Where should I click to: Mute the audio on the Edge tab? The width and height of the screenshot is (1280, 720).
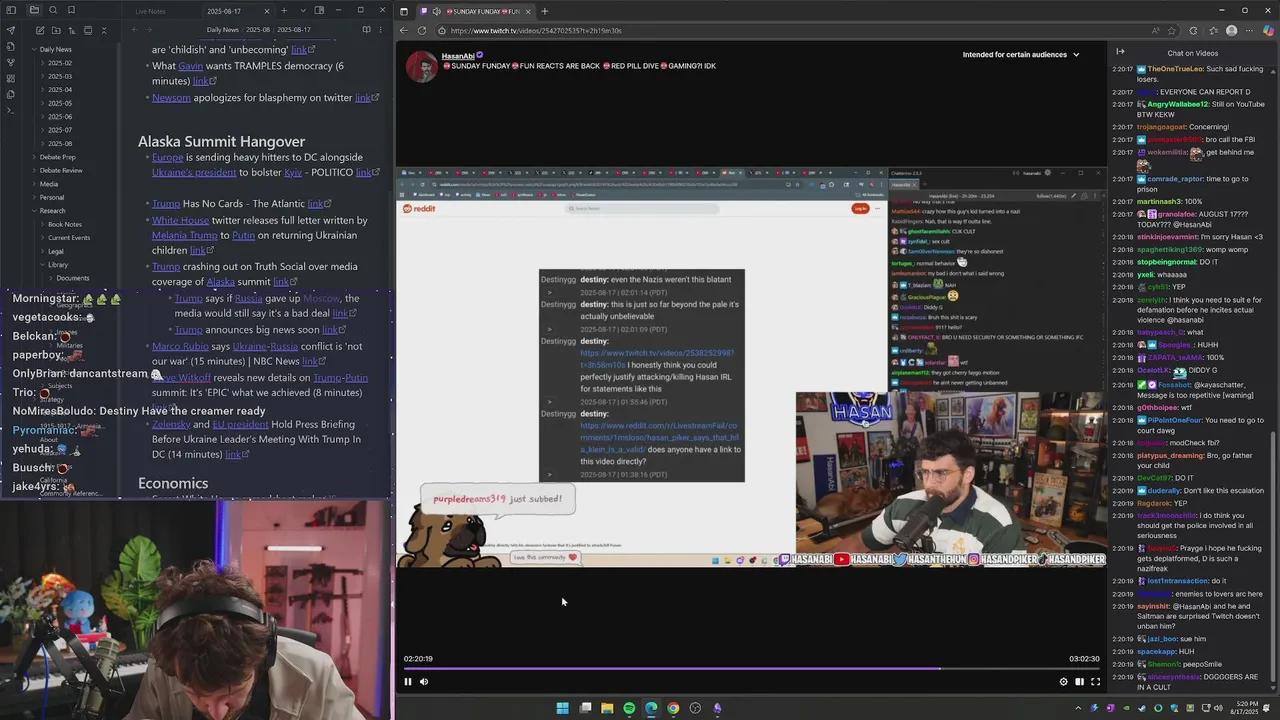(x=436, y=11)
